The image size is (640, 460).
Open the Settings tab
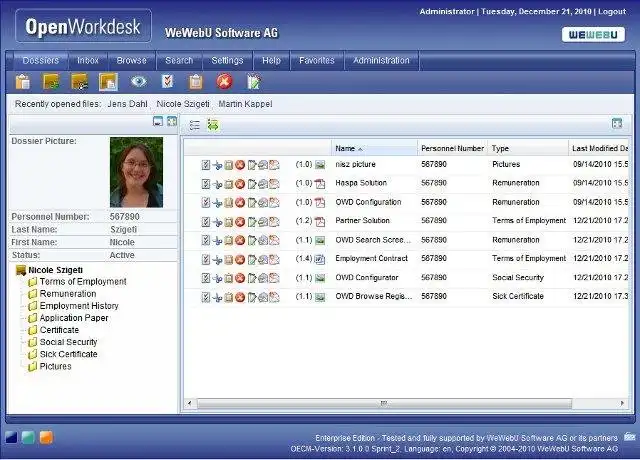[227, 60]
